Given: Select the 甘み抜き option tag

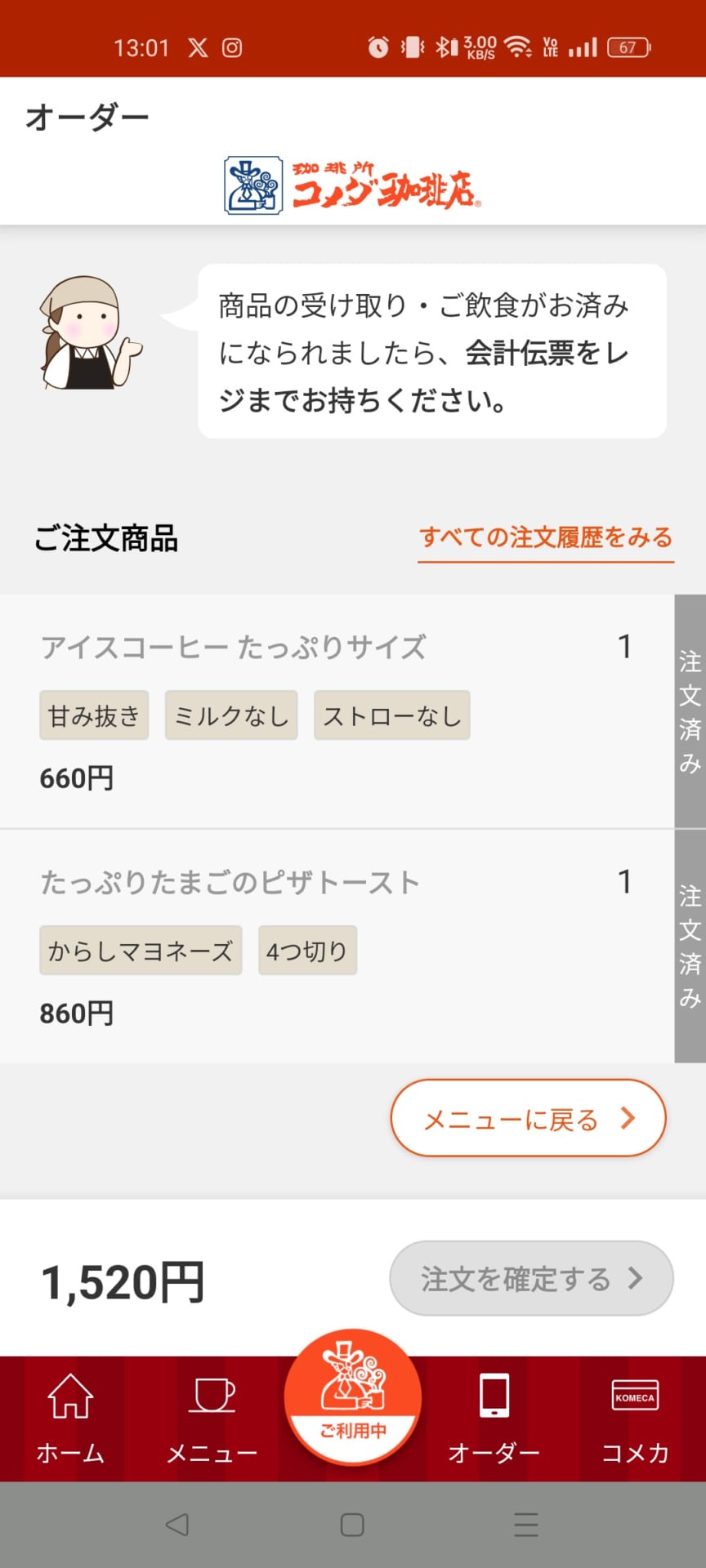Looking at the screenshot, I should tap(94, 715).
